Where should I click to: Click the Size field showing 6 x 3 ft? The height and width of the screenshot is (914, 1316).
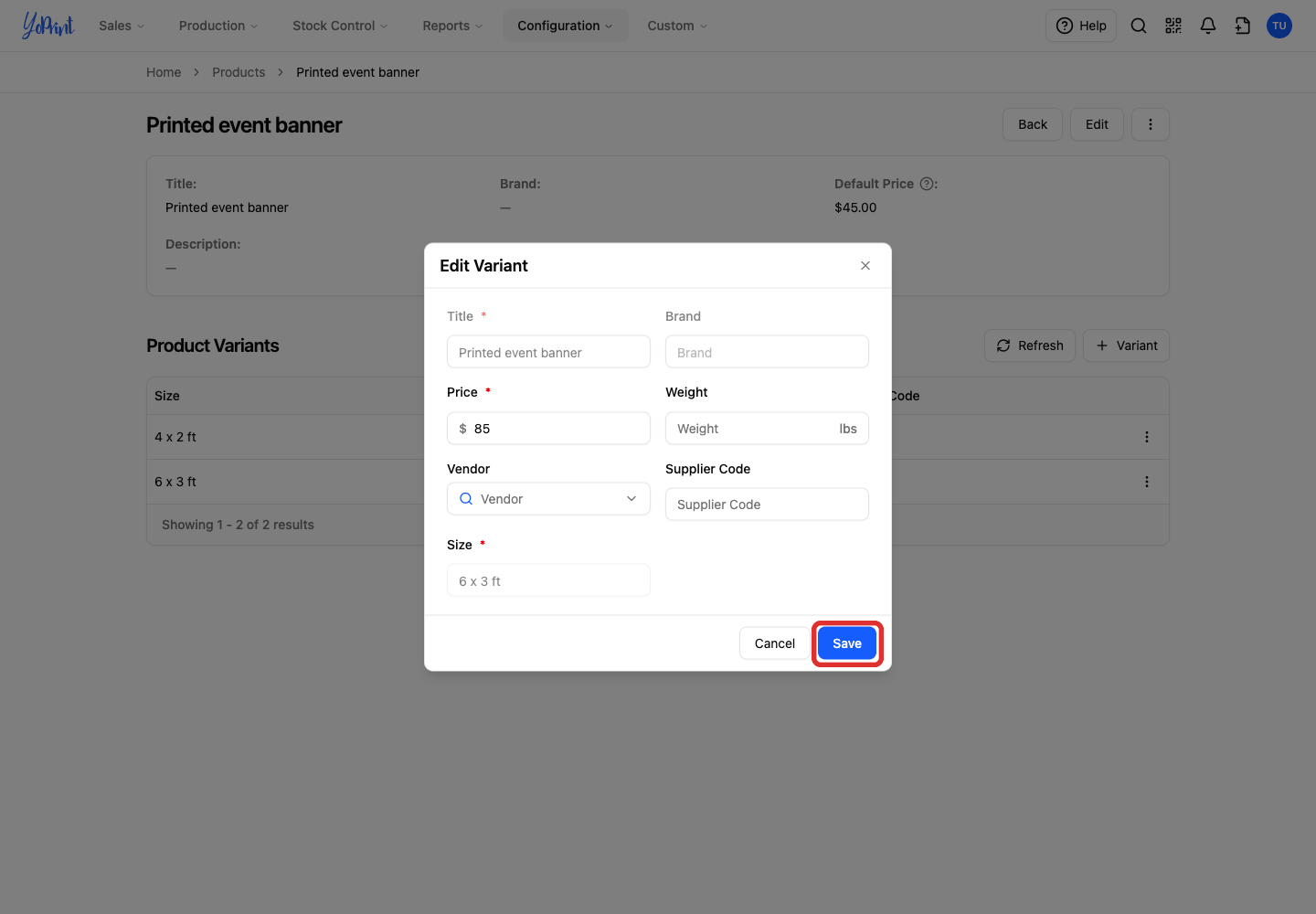click(x=548, y=580)
